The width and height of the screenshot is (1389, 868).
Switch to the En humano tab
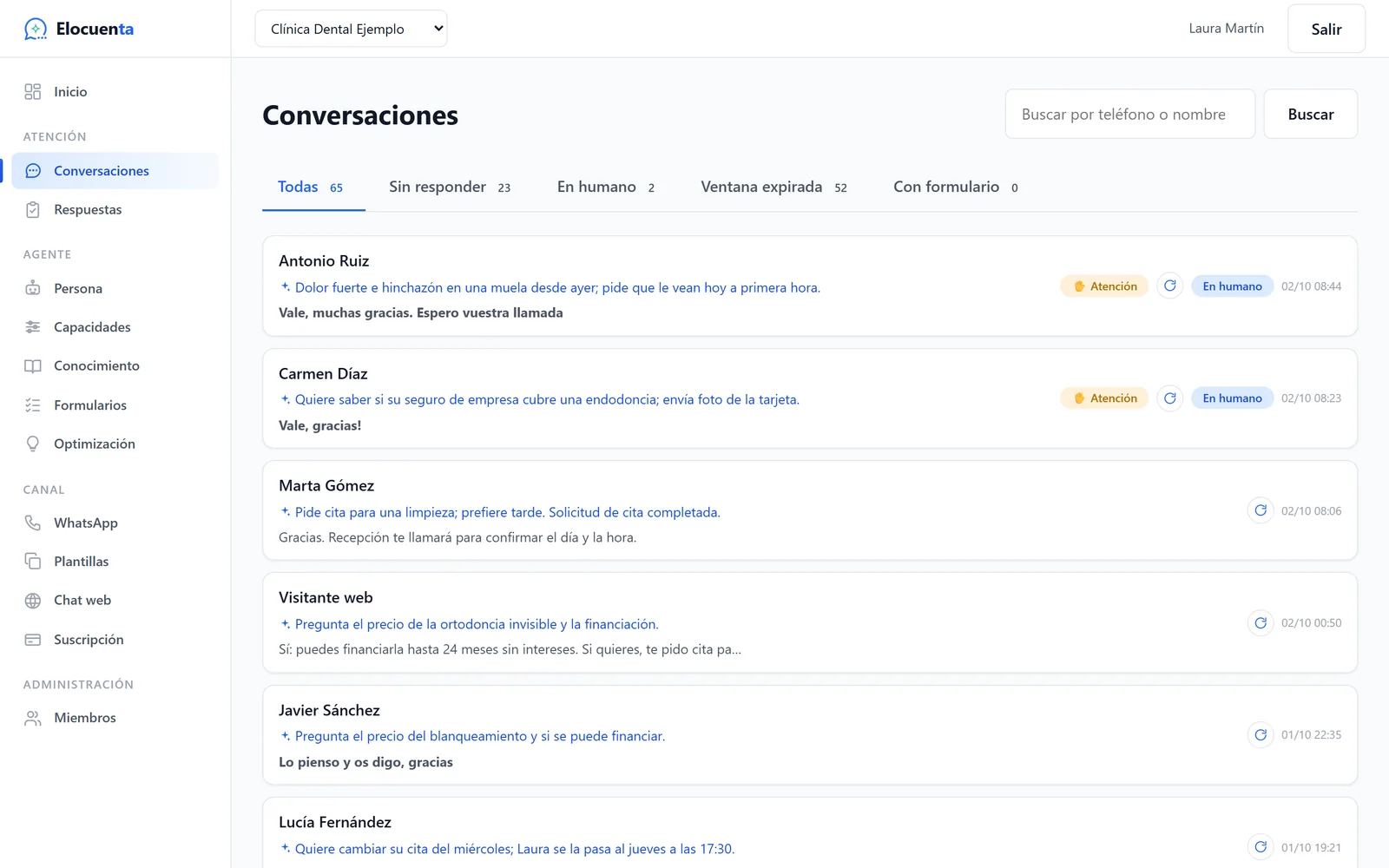coord(606,187)
